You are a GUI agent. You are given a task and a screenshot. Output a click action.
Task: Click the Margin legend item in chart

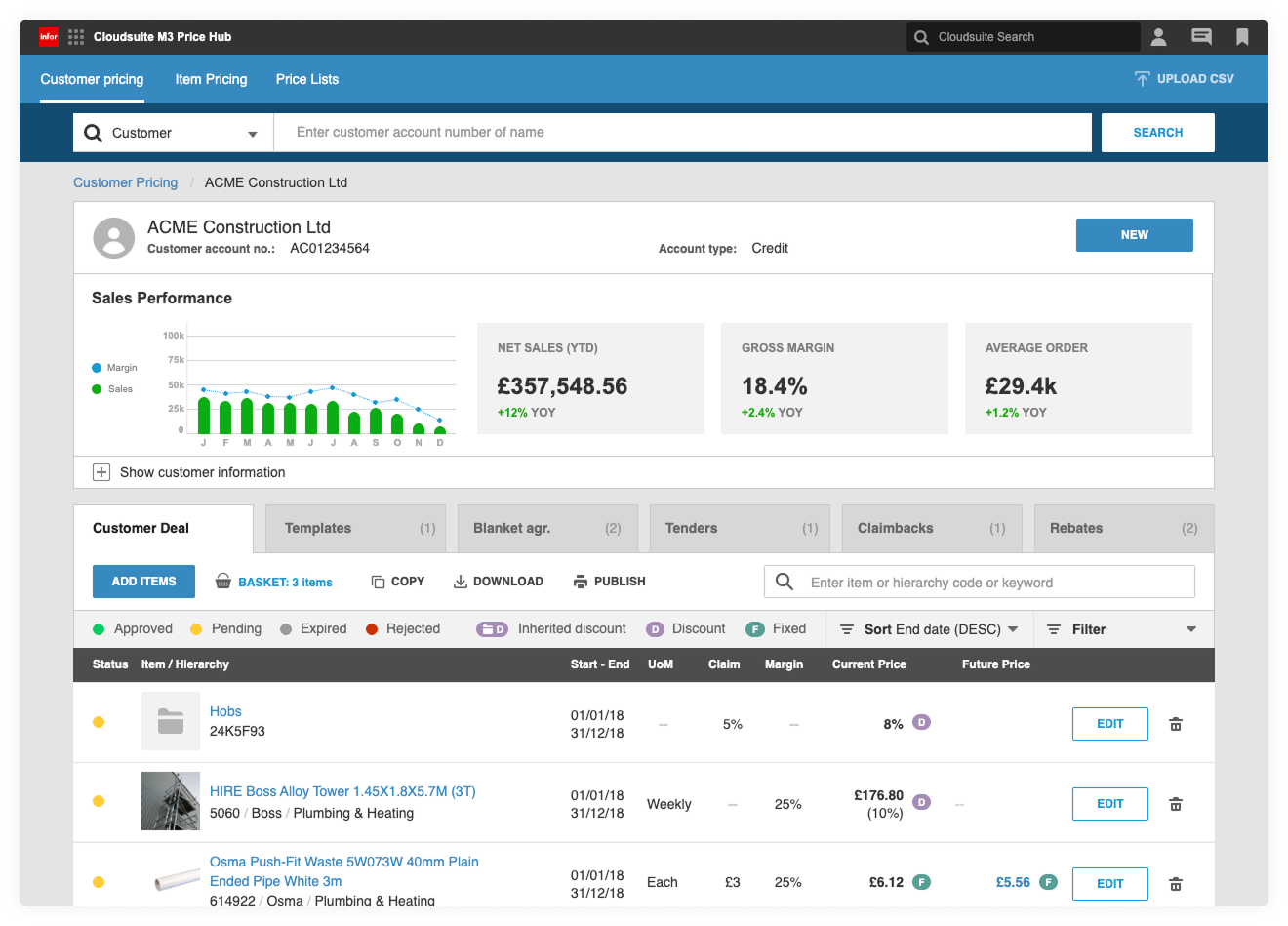114,368
